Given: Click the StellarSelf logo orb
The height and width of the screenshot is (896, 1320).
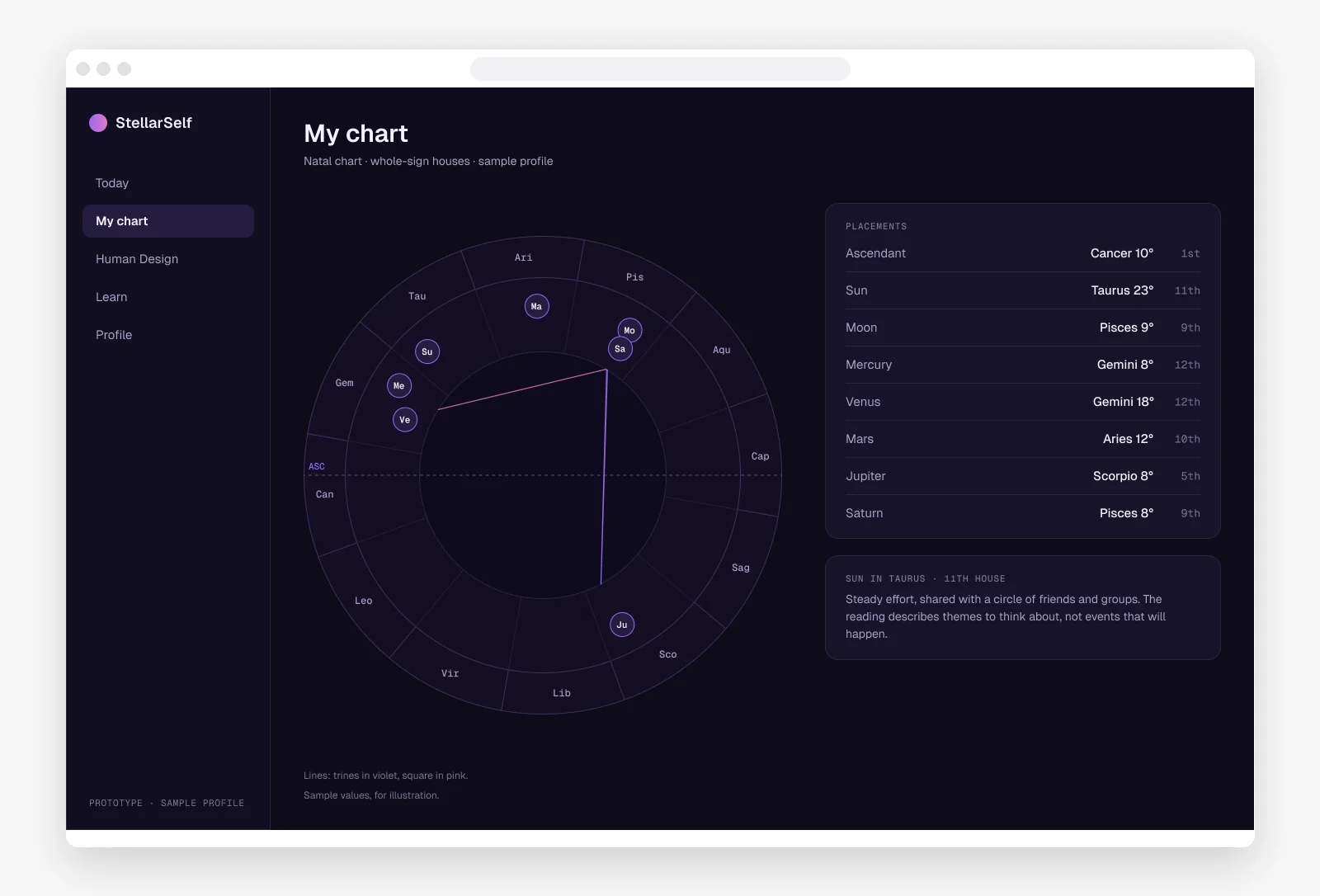Looking at the screenshot, I should (98, 123).
